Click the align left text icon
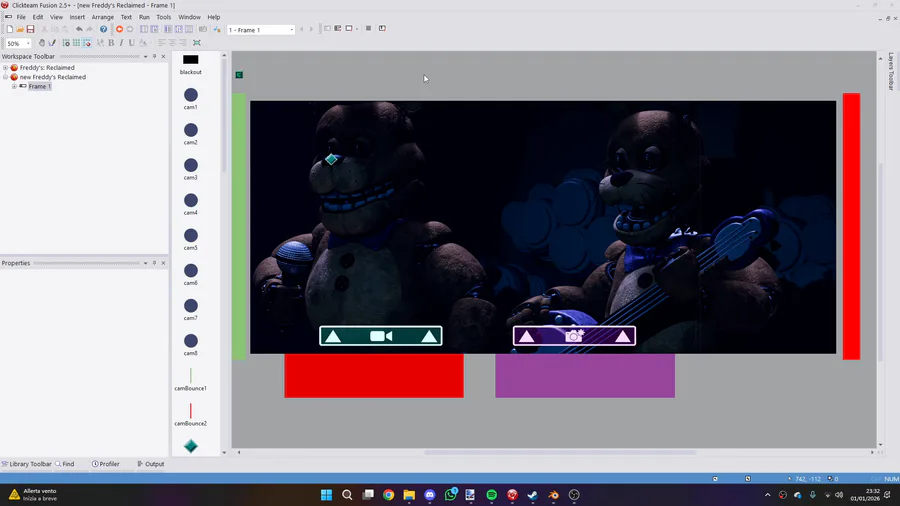The height and width of the screenshot is (506, 900). click(x=162, y=43)
